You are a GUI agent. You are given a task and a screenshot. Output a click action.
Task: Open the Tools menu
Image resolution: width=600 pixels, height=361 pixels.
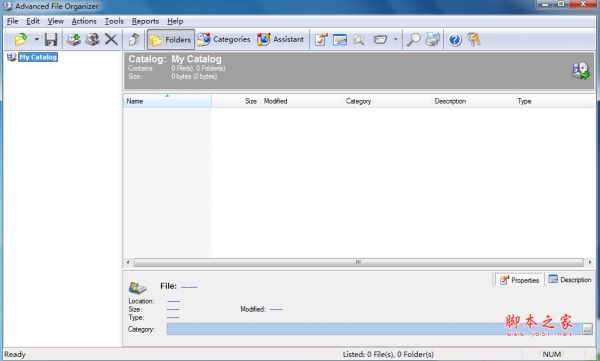coord(114,21)
